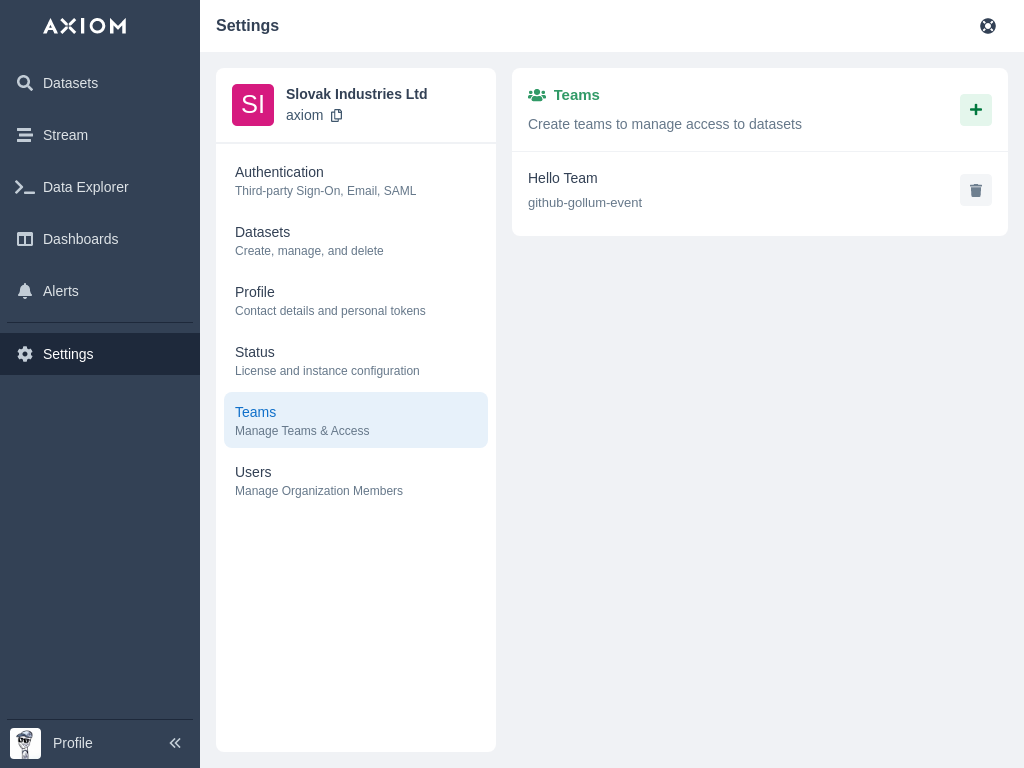
Task: Click the Dashboards panel icon
Action: 25,239
